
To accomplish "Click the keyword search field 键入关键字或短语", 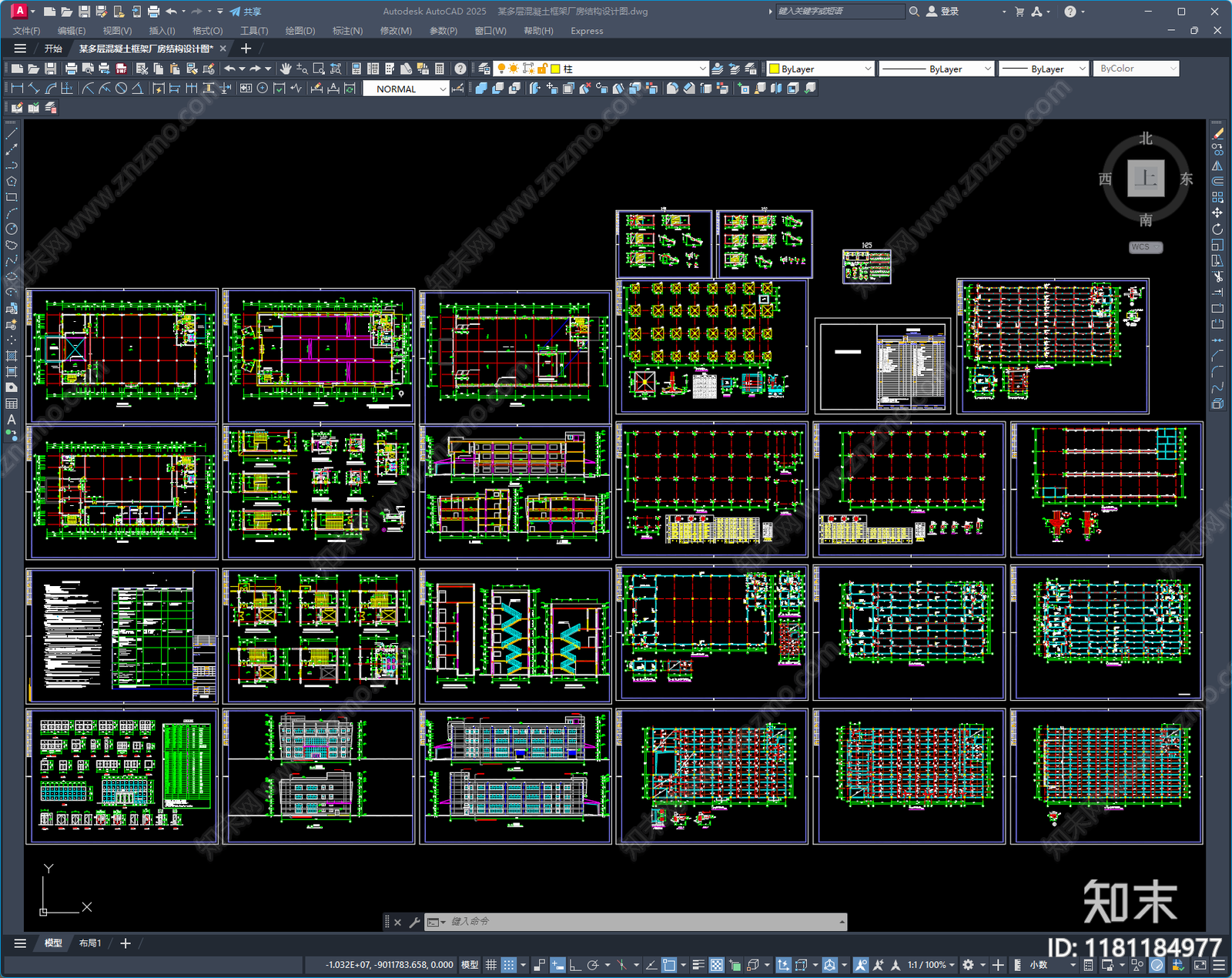I will coord(839,12).
